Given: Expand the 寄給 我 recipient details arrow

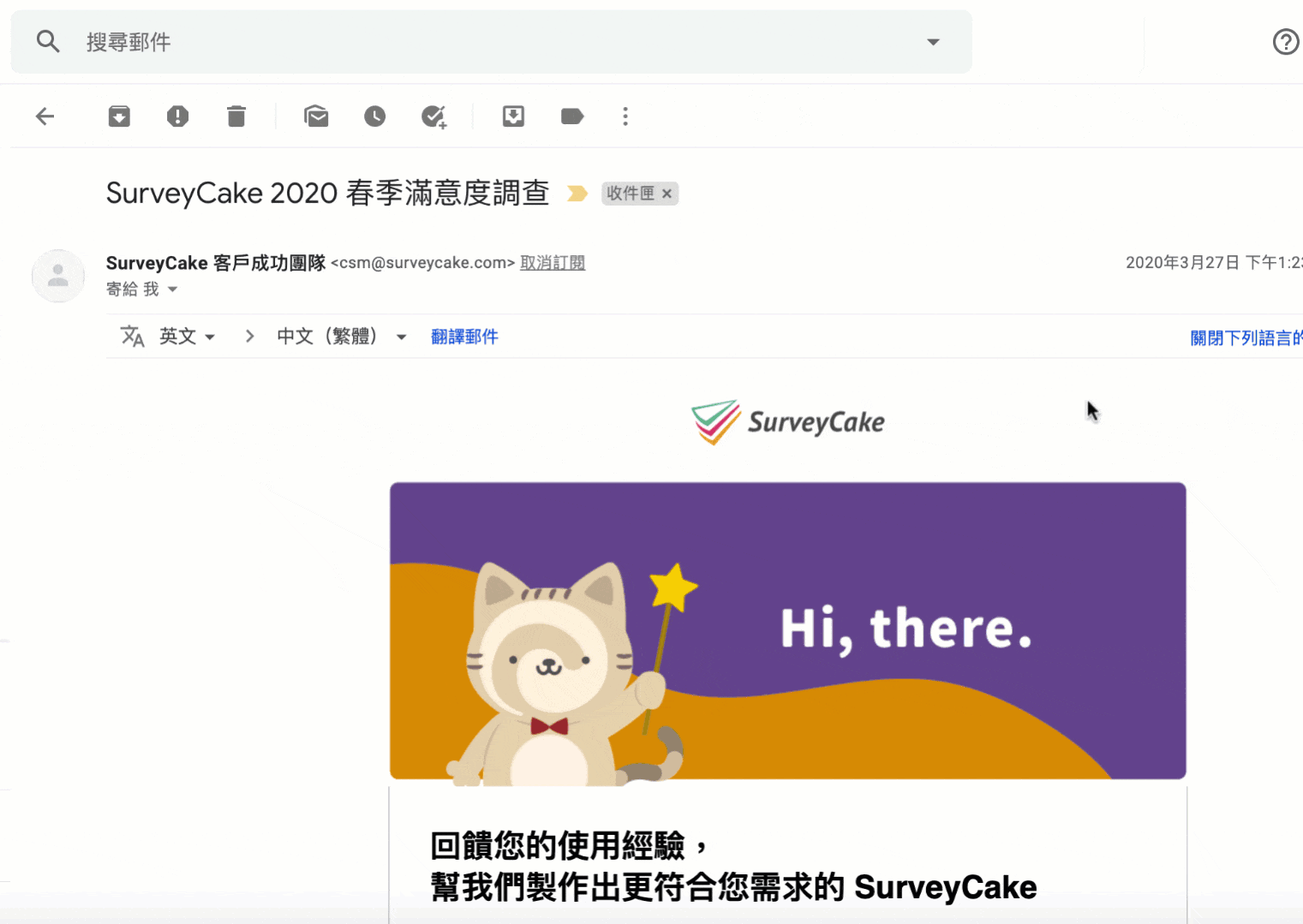Looking at the screenshot, I should (x=172, y=289).
